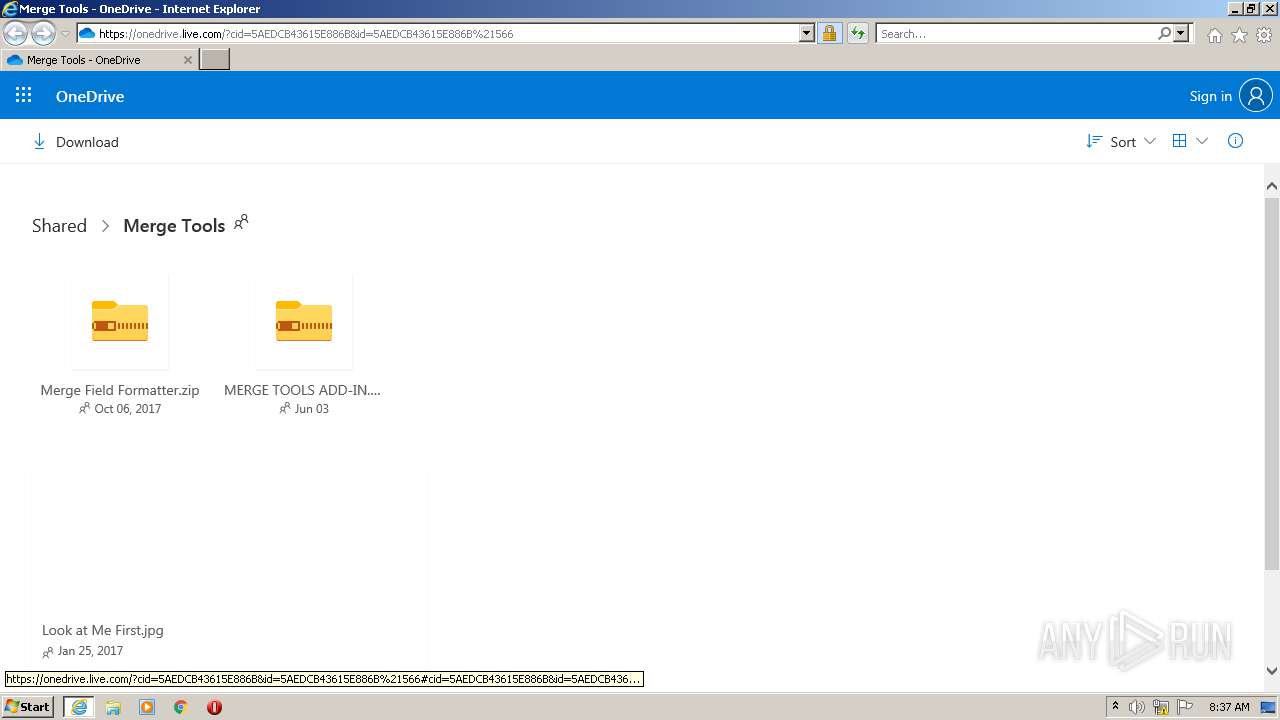Click the red security taskbar icon
The image size is (1280, 720).
[214, 707]
